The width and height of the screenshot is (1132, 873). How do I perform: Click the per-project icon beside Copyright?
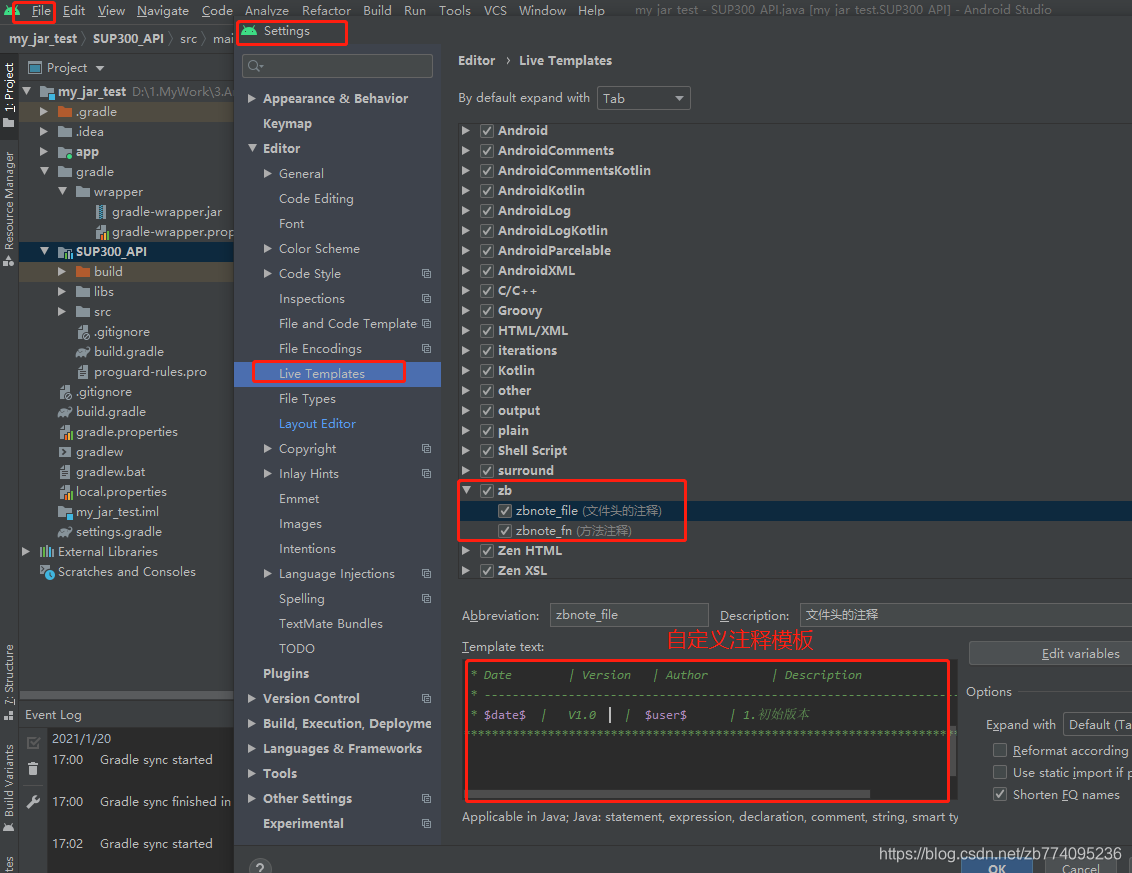[x=427, y=448]
